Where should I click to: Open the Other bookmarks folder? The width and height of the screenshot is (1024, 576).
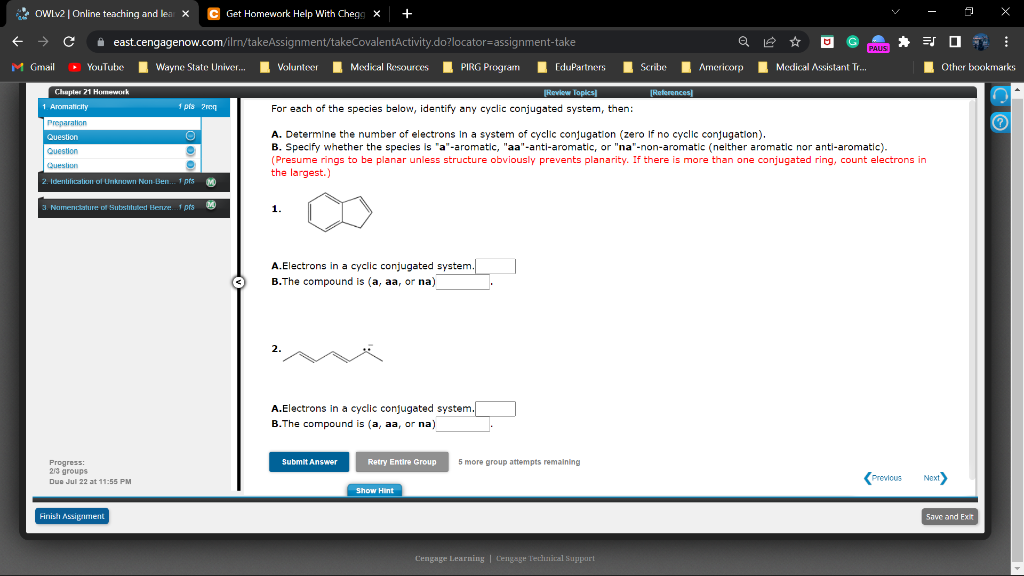click(x=970, y=67)
